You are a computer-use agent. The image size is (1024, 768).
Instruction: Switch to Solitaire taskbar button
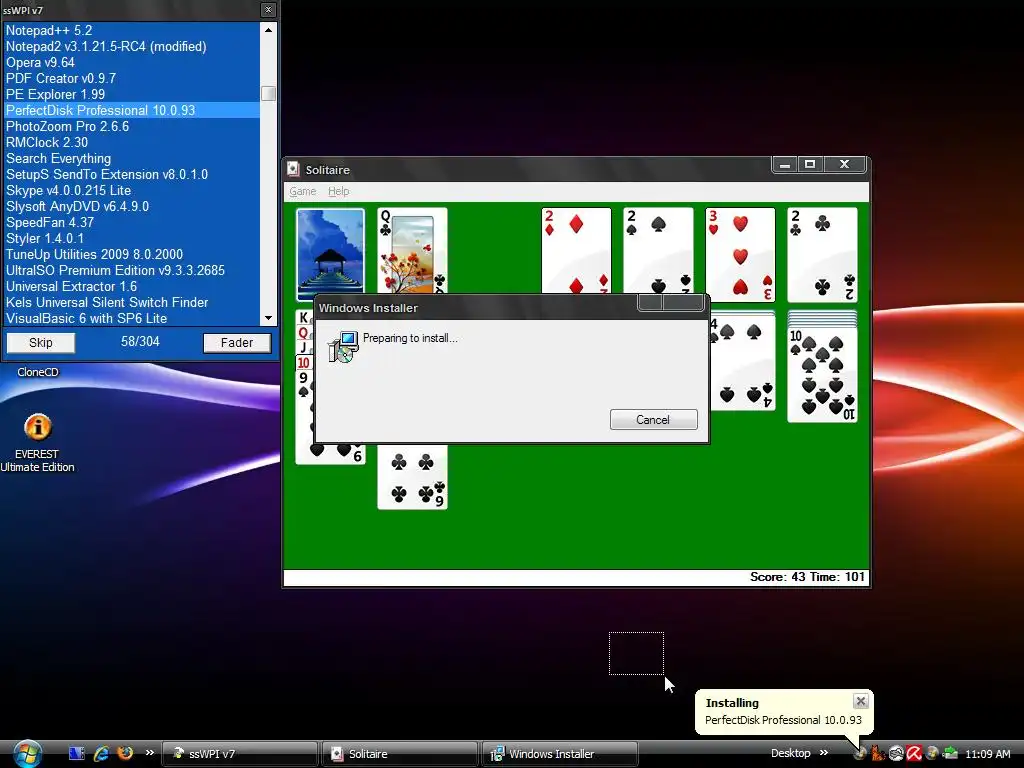tap(400, 754)
